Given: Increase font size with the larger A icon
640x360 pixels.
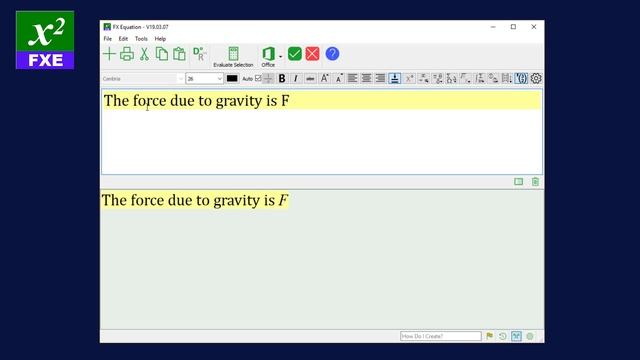Looking at the screenshot, I should [324, 78].
